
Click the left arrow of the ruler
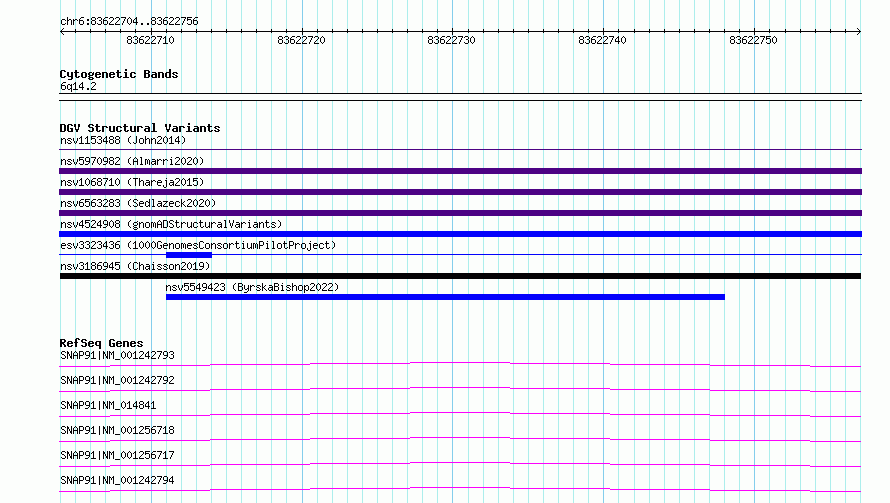tap(62, 31)
